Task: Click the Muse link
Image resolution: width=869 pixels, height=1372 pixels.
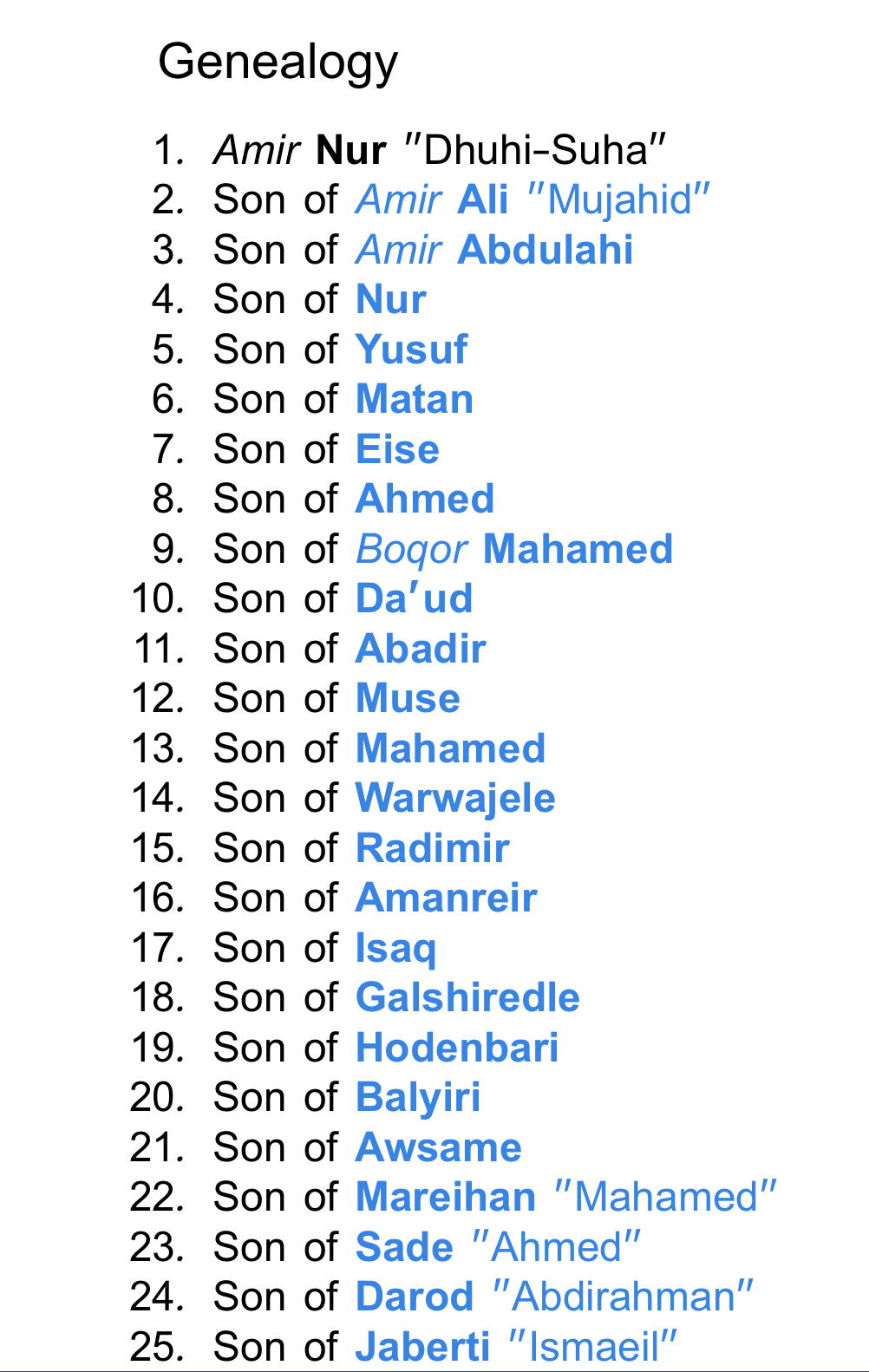Action: click(x=408, y=699)
